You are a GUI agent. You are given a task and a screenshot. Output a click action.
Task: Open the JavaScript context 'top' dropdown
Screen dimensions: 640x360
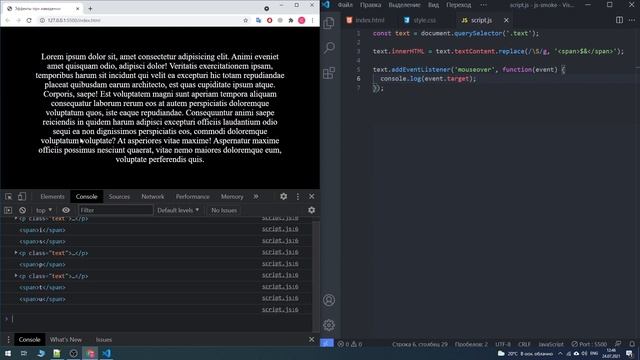tap(44, 210)
